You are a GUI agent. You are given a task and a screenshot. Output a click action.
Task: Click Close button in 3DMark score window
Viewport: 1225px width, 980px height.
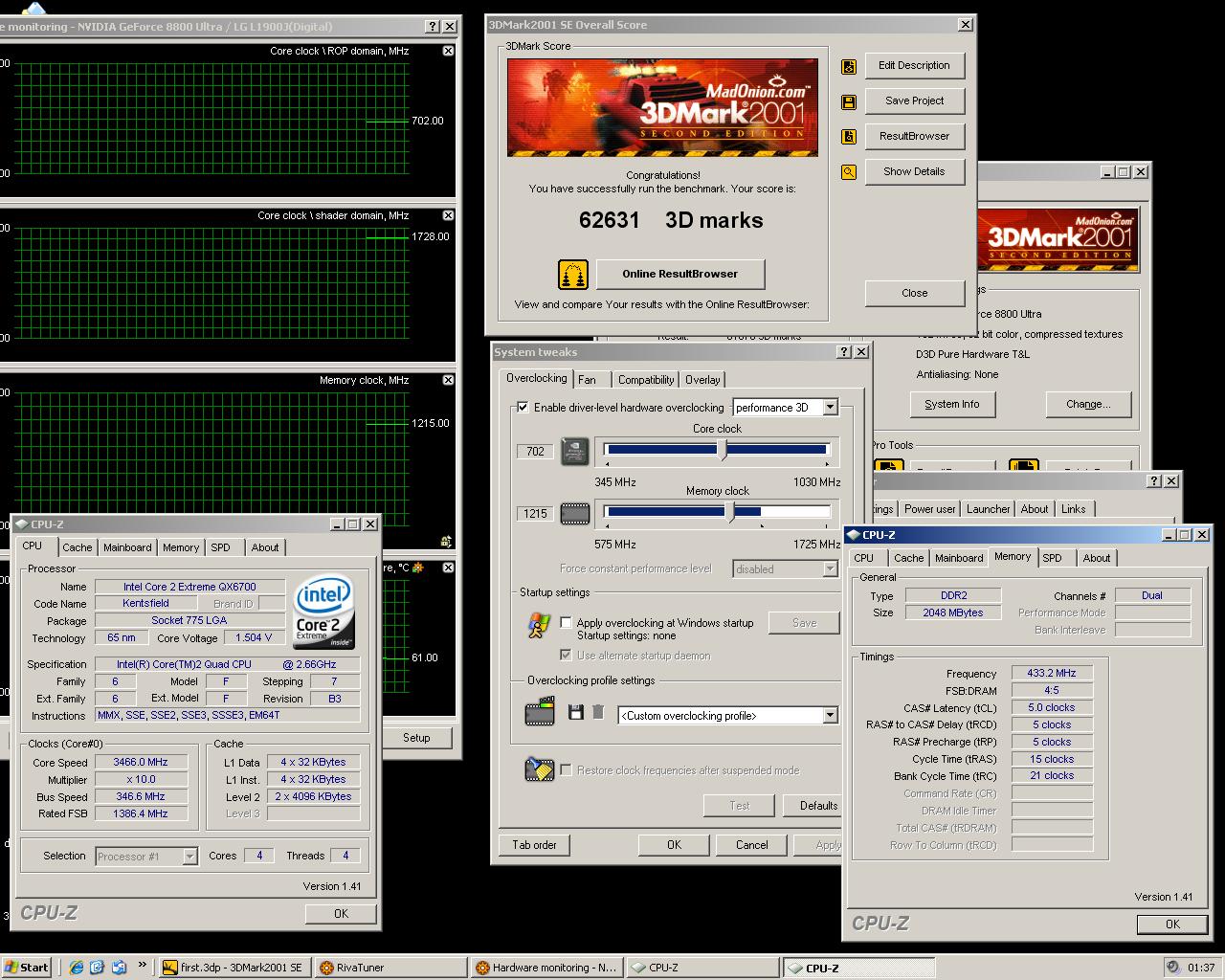(914, 293)
